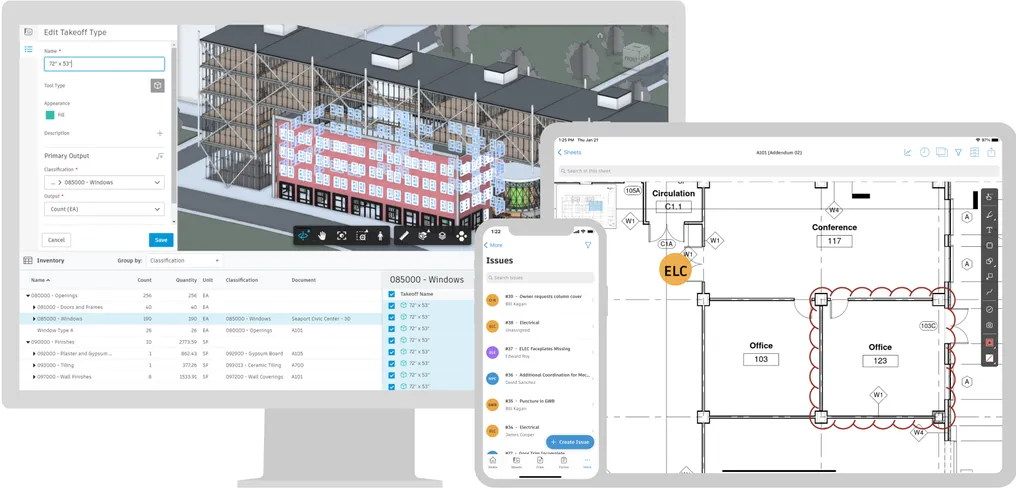
Task: Collapse the 080000 - Openings group
Action: click(x=28, y=296)
